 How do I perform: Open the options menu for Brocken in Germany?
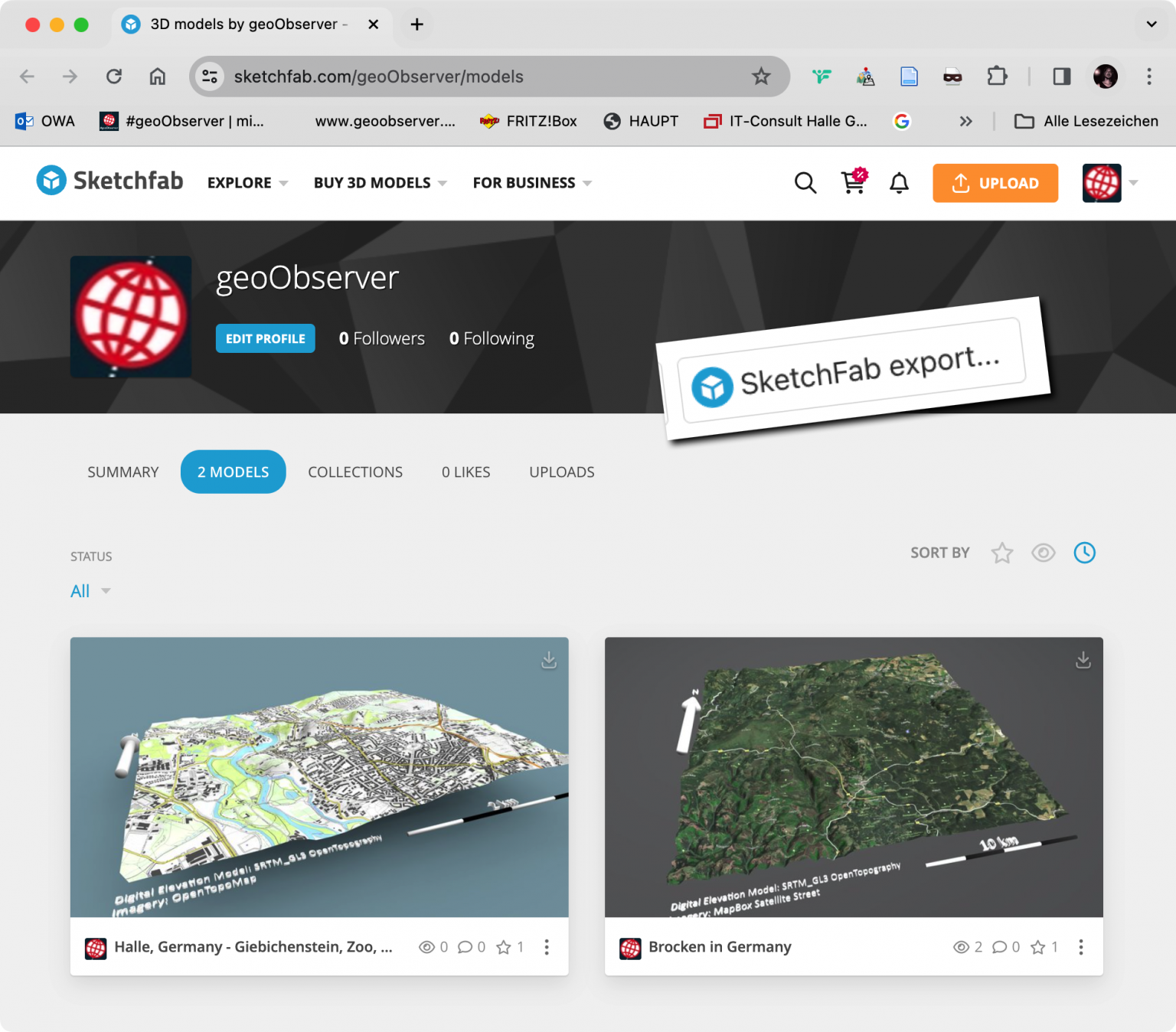1081,947
